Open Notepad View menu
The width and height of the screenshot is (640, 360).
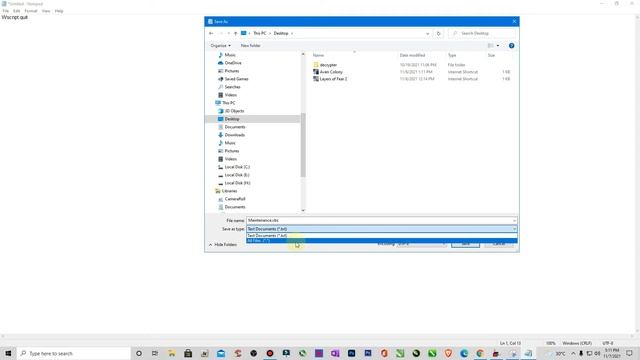46,11
